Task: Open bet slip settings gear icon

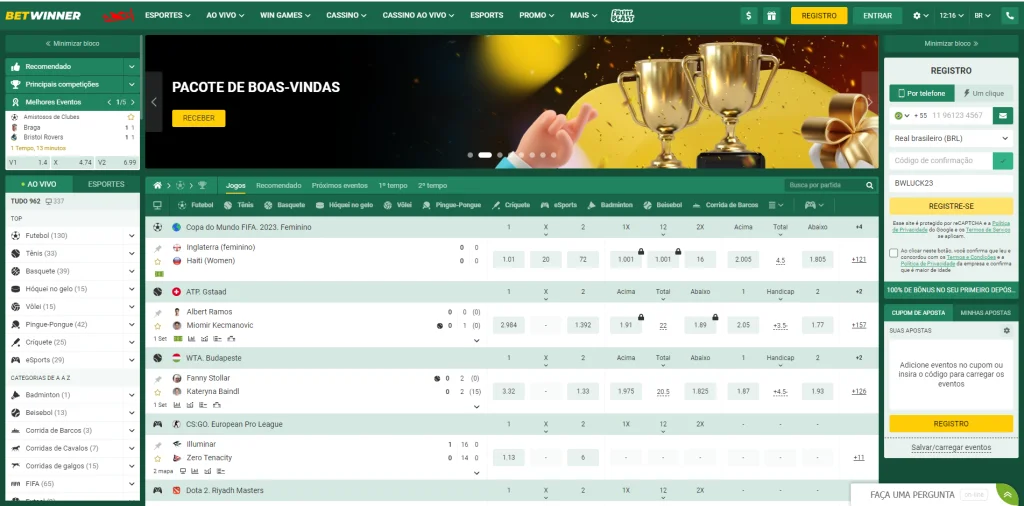Action: [1006, 331]
